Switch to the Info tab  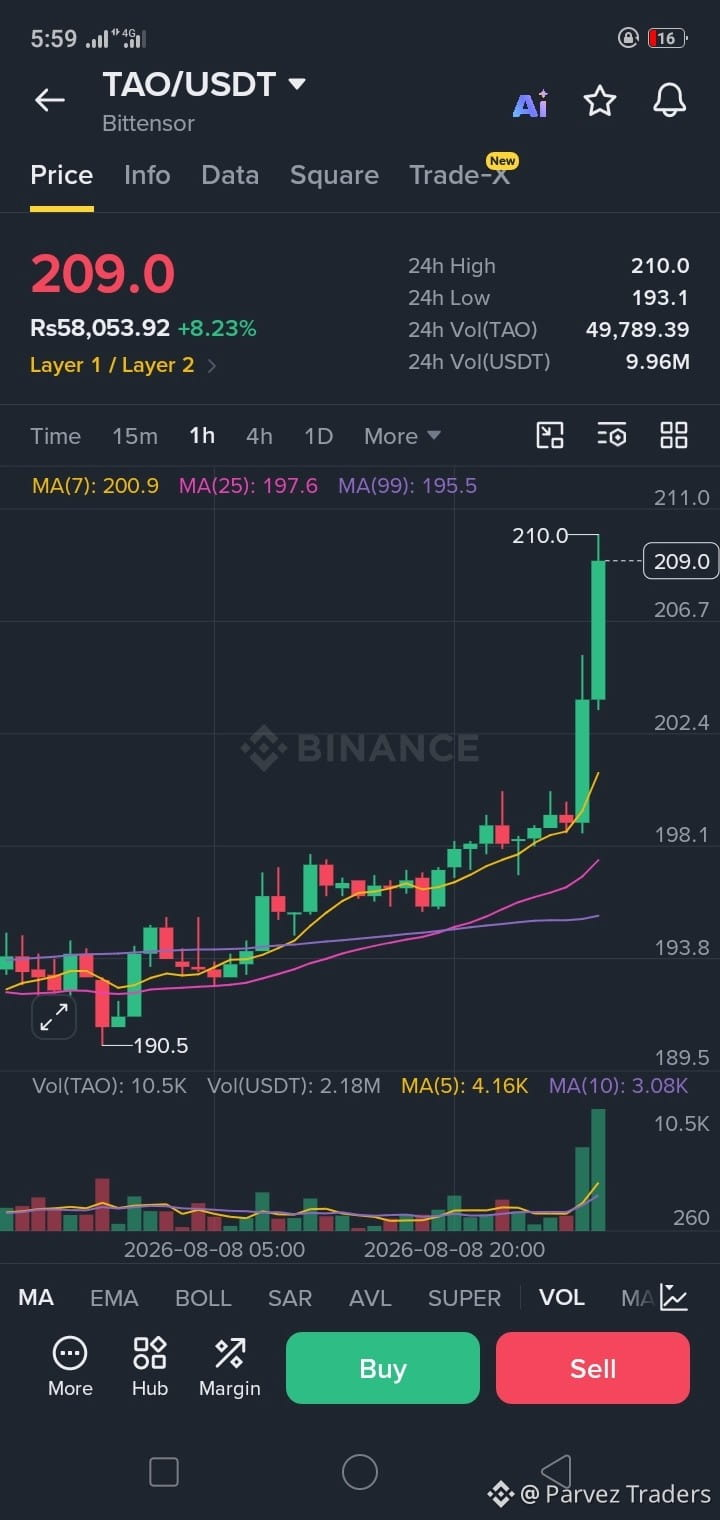147,175
